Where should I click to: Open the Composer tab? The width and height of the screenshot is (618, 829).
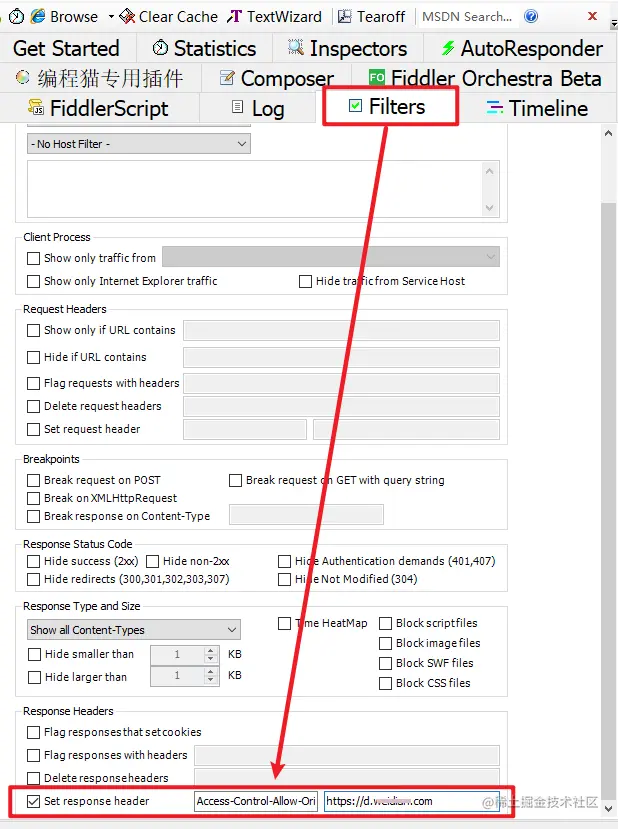click(276, 78)
